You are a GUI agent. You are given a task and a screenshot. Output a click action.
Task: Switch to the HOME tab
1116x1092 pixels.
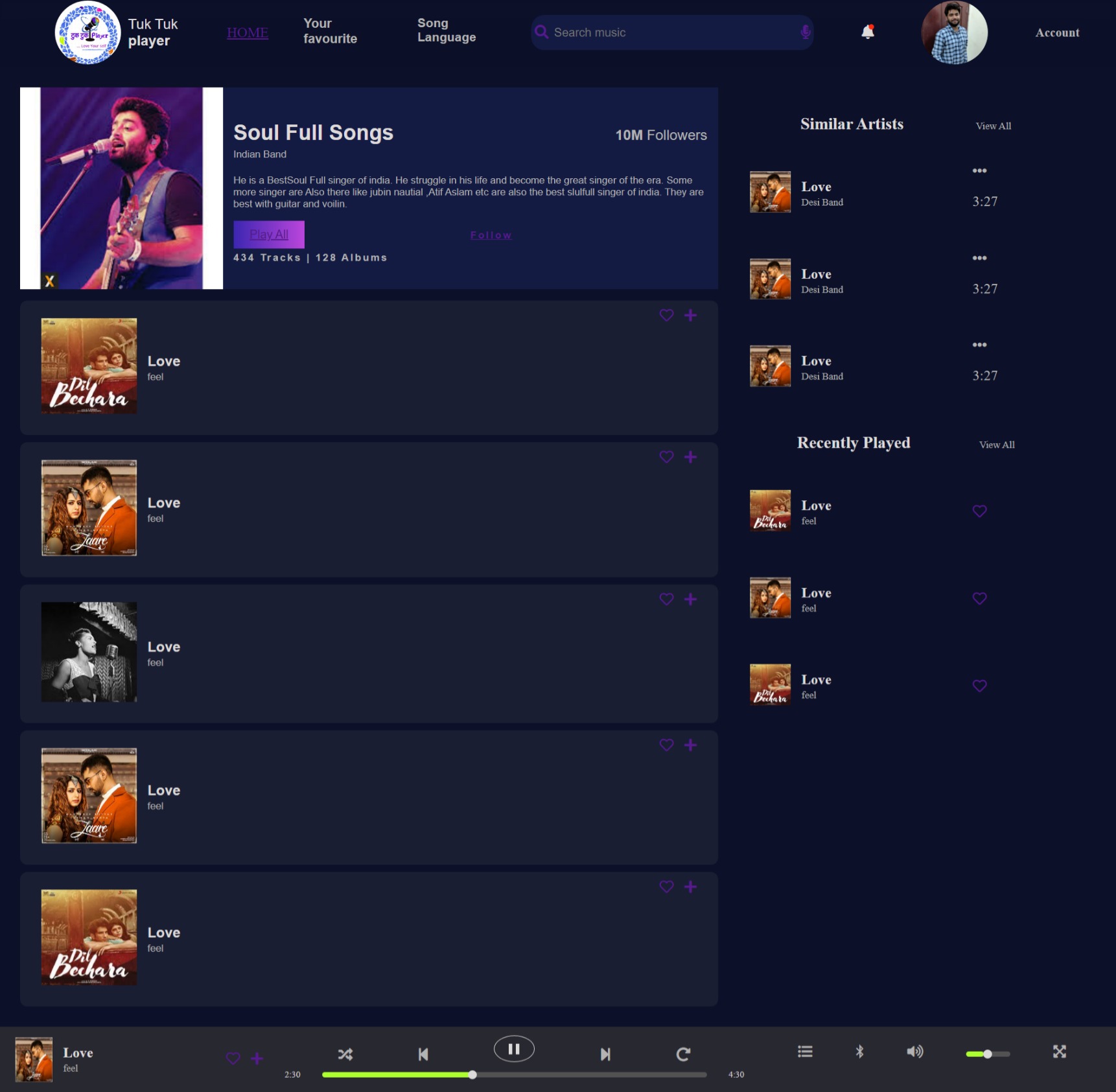point(247,32)
